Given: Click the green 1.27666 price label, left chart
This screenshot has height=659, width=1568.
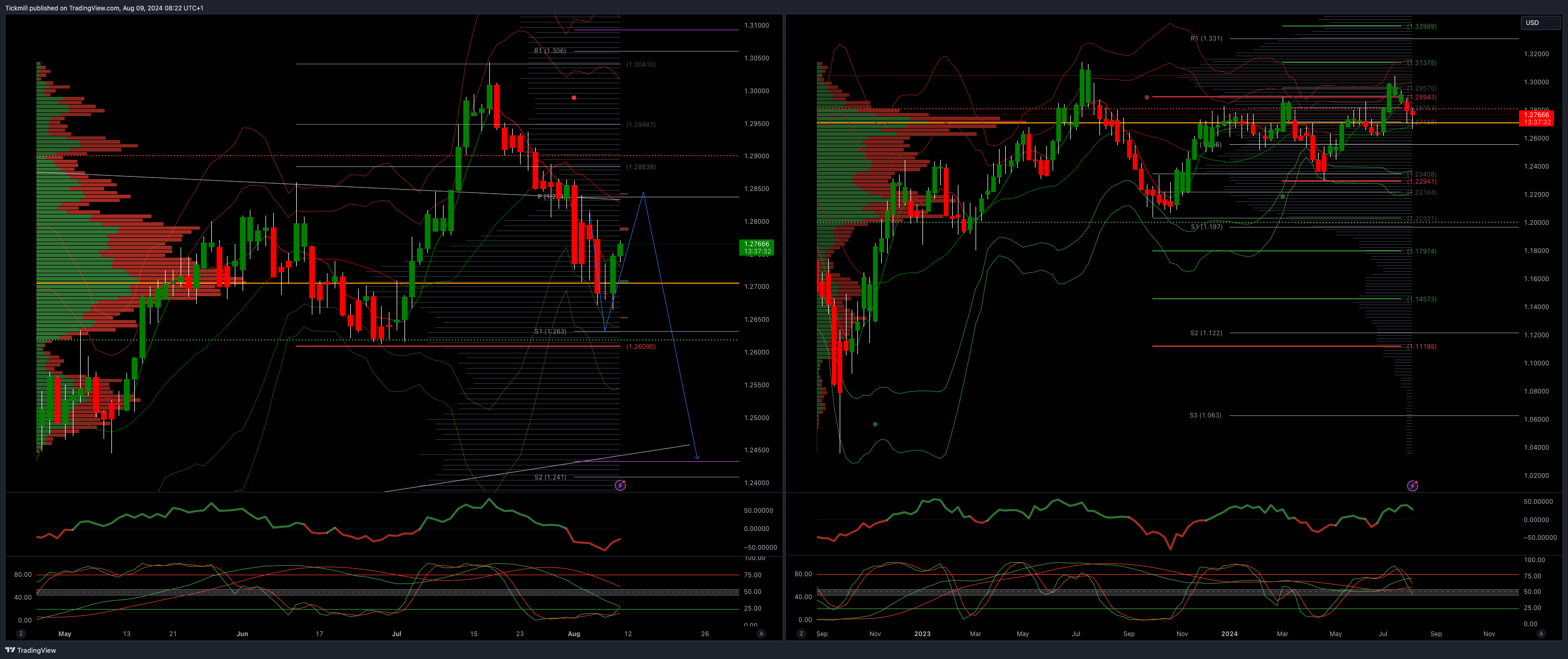Looking at the screenshot, I should [x=756, y=247].
